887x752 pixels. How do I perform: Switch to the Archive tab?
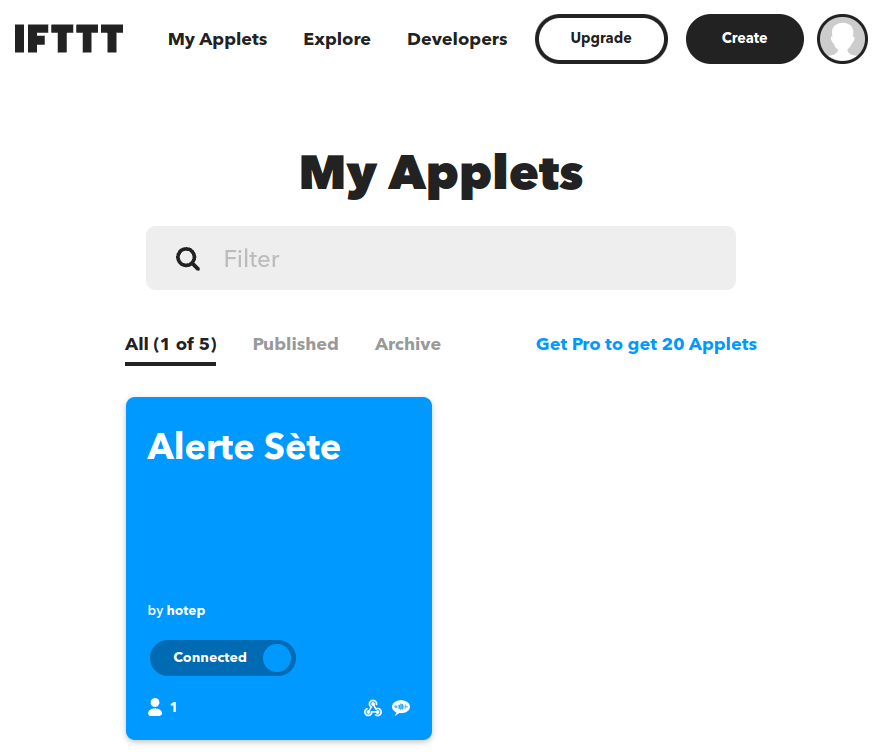[x=408, y=344]
